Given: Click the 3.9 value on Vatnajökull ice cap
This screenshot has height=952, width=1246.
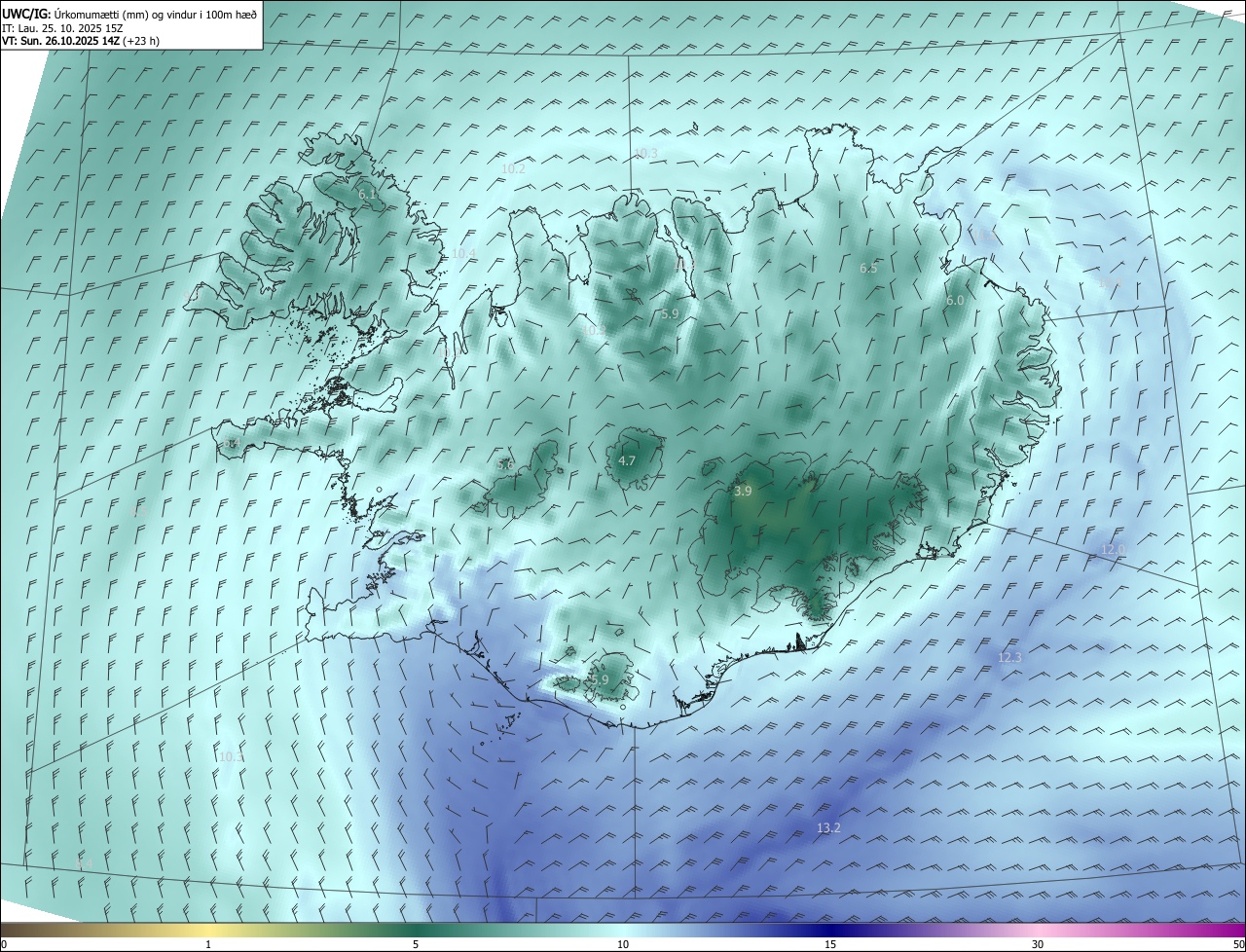Looking at the screenshot, I should coord(743,492).
